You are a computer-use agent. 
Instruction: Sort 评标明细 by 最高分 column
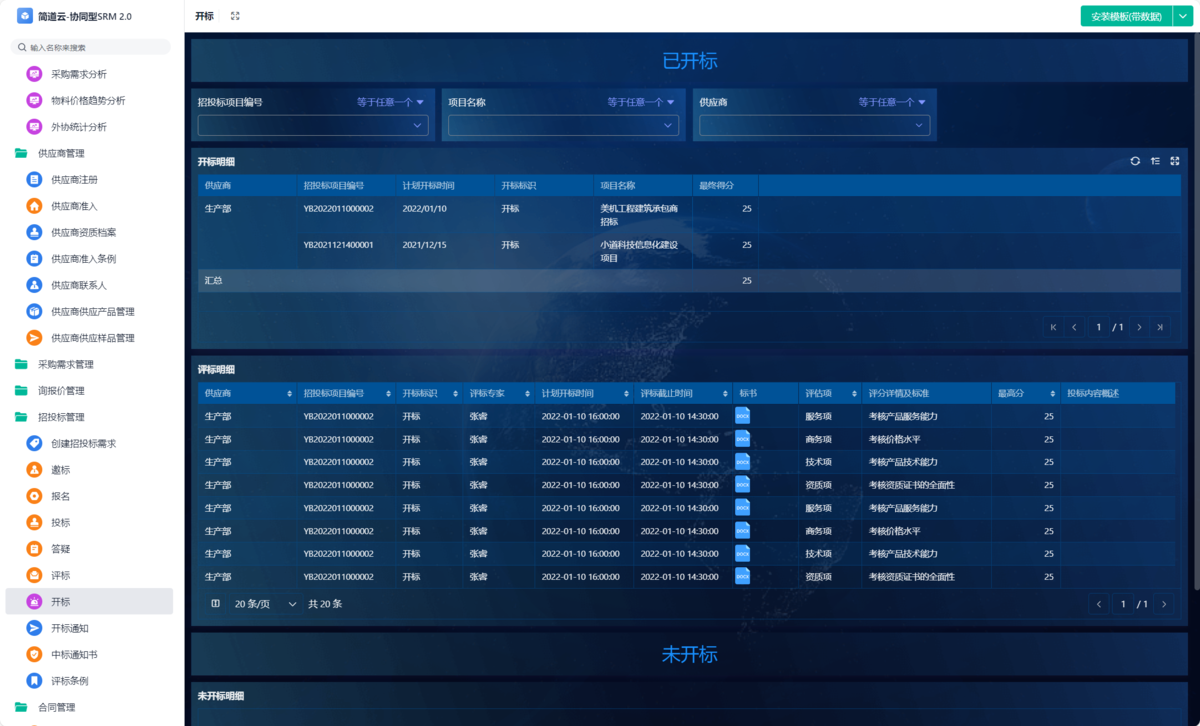pyautogui.click(x=1054, y=394)
